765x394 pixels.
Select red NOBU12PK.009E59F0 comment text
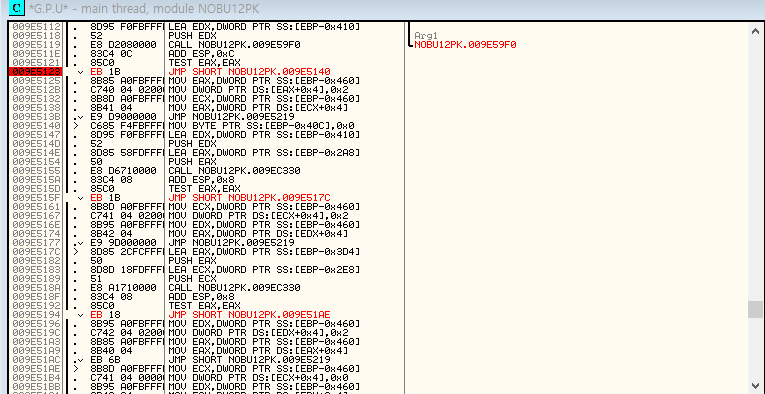(465, 45)
